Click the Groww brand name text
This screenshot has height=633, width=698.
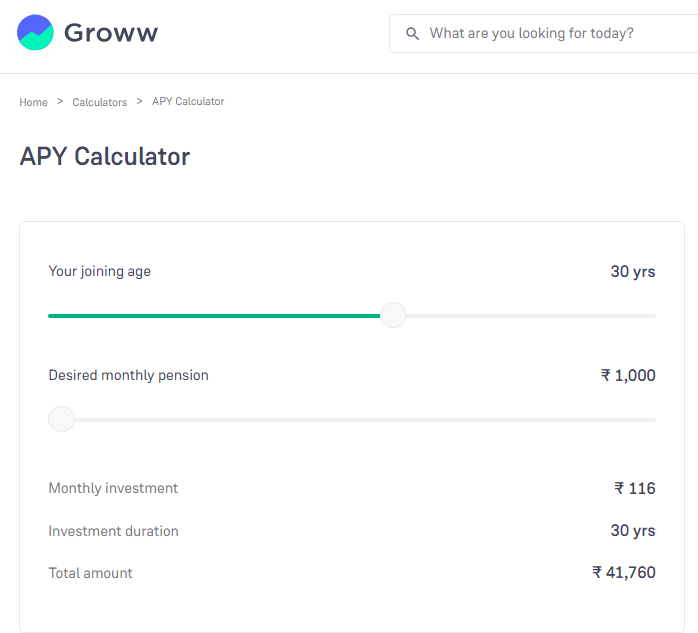(111, 33)
